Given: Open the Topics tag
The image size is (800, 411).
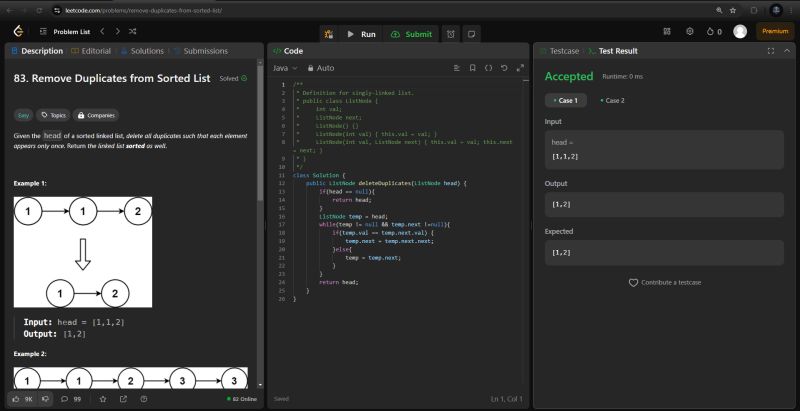Looking at the screenshot, I should tap(53, 115).
